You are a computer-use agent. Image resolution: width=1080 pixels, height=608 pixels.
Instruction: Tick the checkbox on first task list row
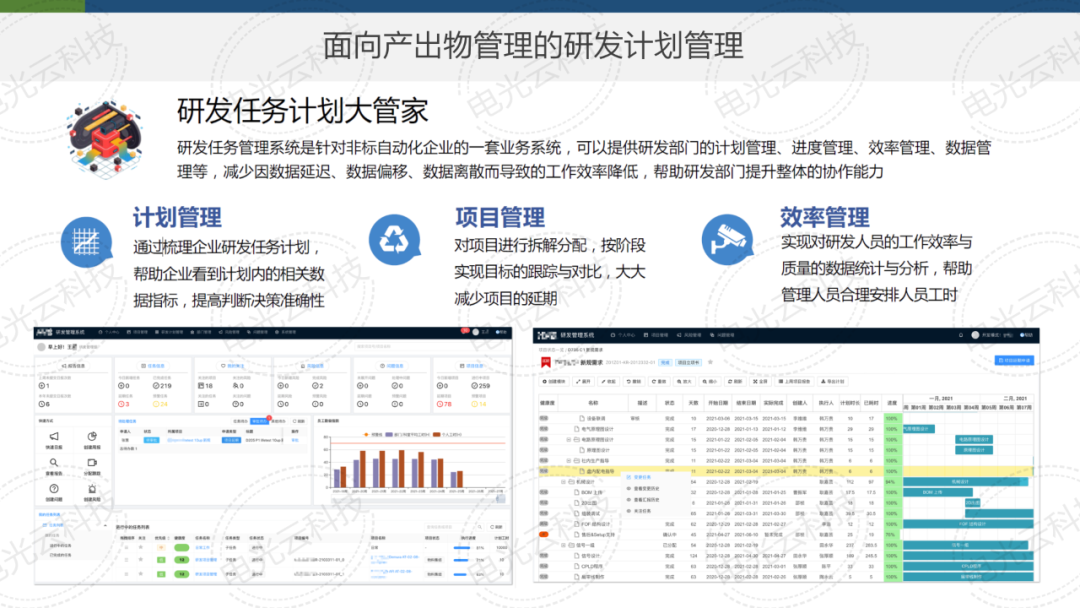pos(126,548)
